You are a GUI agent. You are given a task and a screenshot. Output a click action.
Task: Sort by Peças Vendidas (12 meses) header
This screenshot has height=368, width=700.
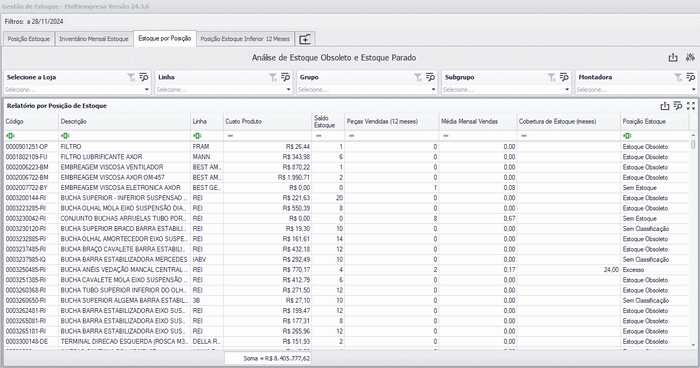(392, 121)
